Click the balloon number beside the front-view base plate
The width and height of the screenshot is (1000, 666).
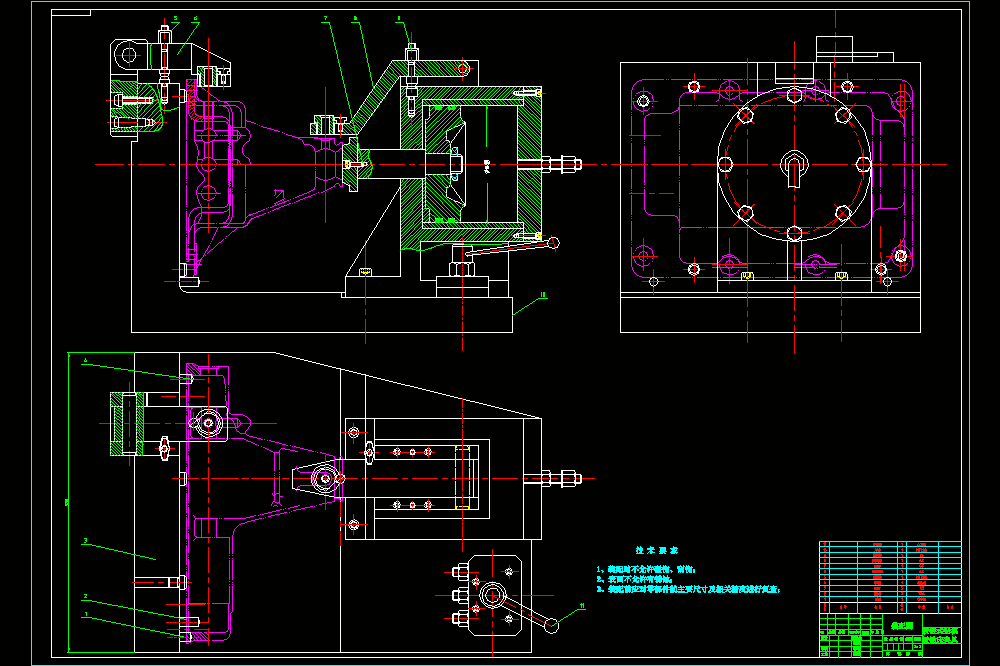tap(543, 295)
